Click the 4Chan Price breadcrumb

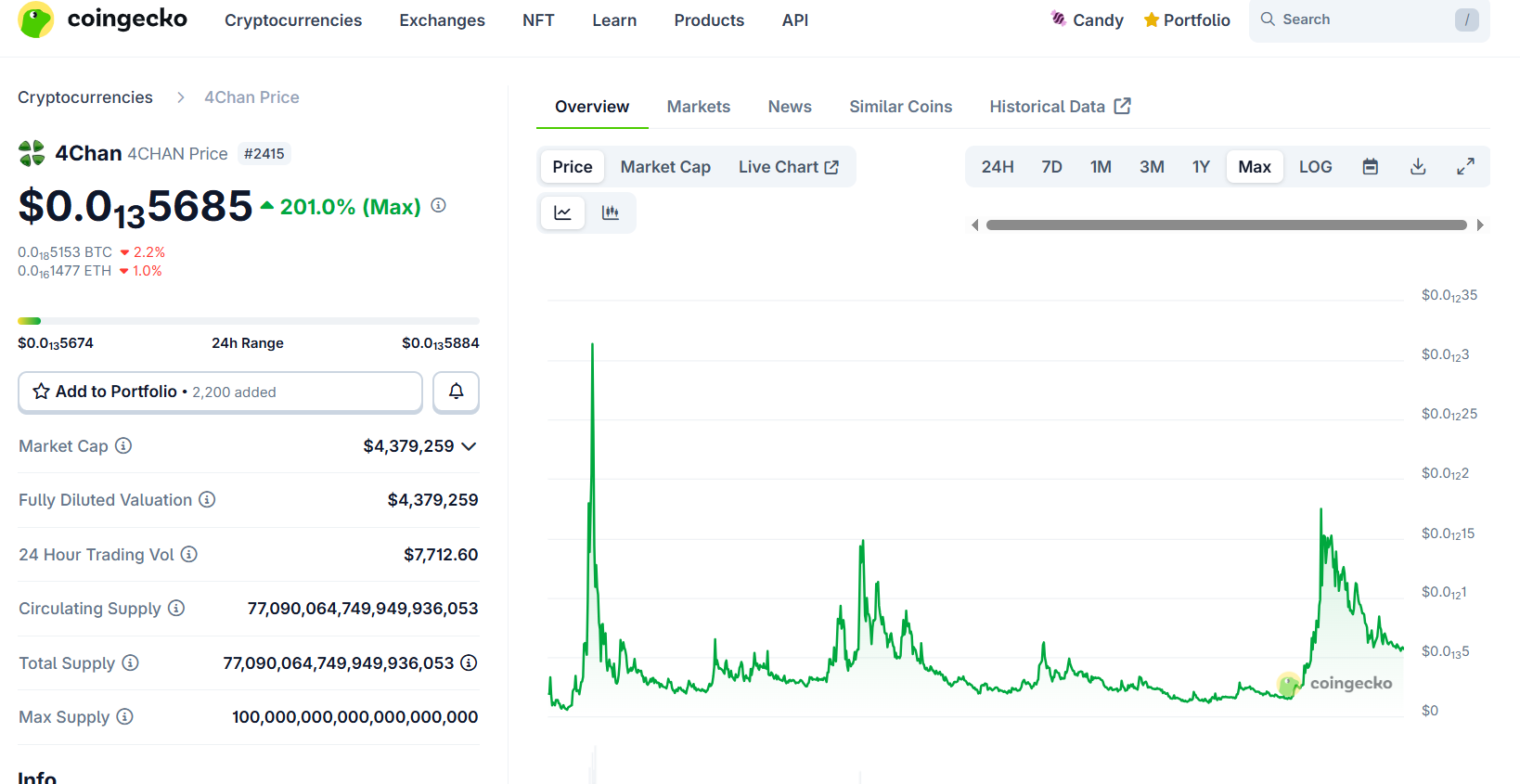[x=251, y=97]
